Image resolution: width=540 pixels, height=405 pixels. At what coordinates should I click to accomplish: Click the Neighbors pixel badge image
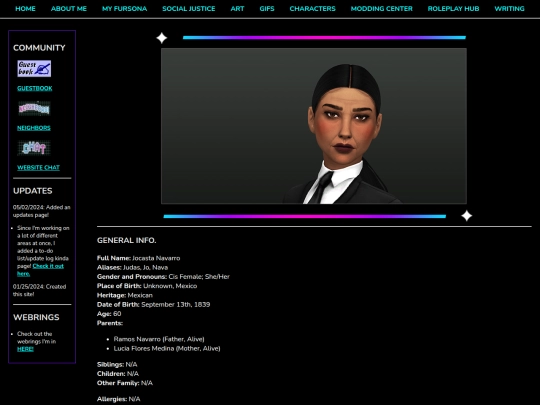click(x=34, y=108)
